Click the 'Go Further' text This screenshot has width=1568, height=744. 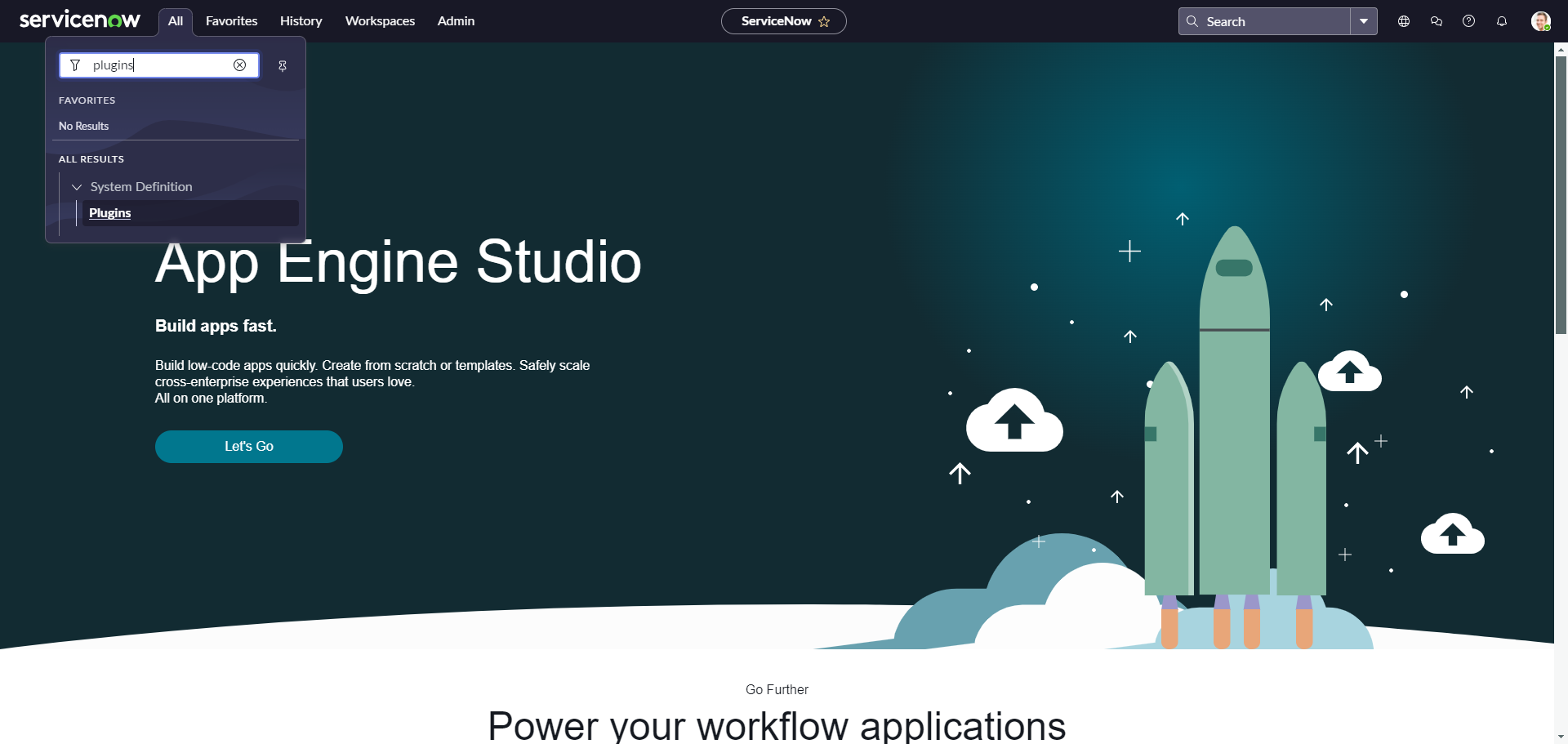[x=777, y=690]
